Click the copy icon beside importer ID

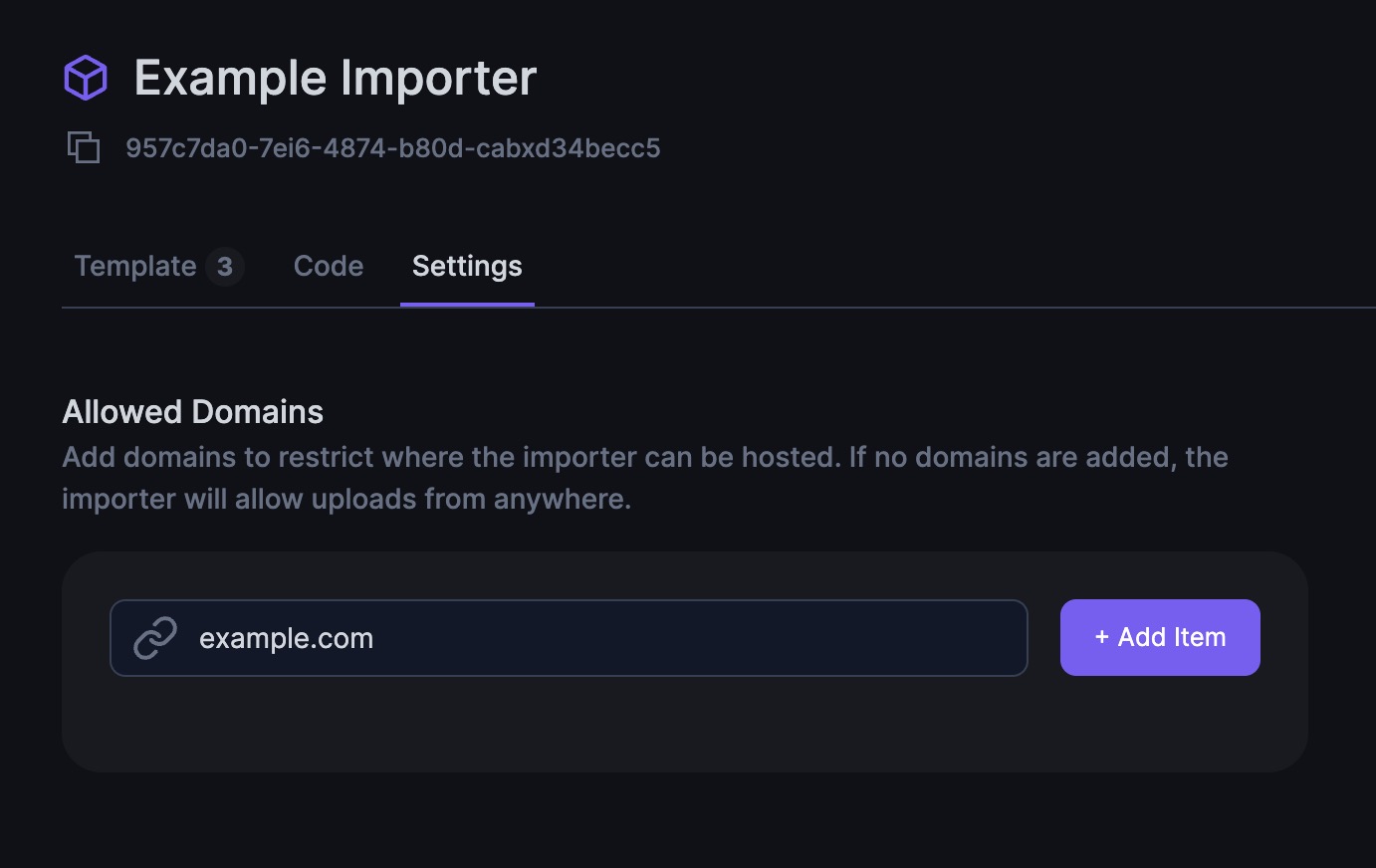pos(84,147)
